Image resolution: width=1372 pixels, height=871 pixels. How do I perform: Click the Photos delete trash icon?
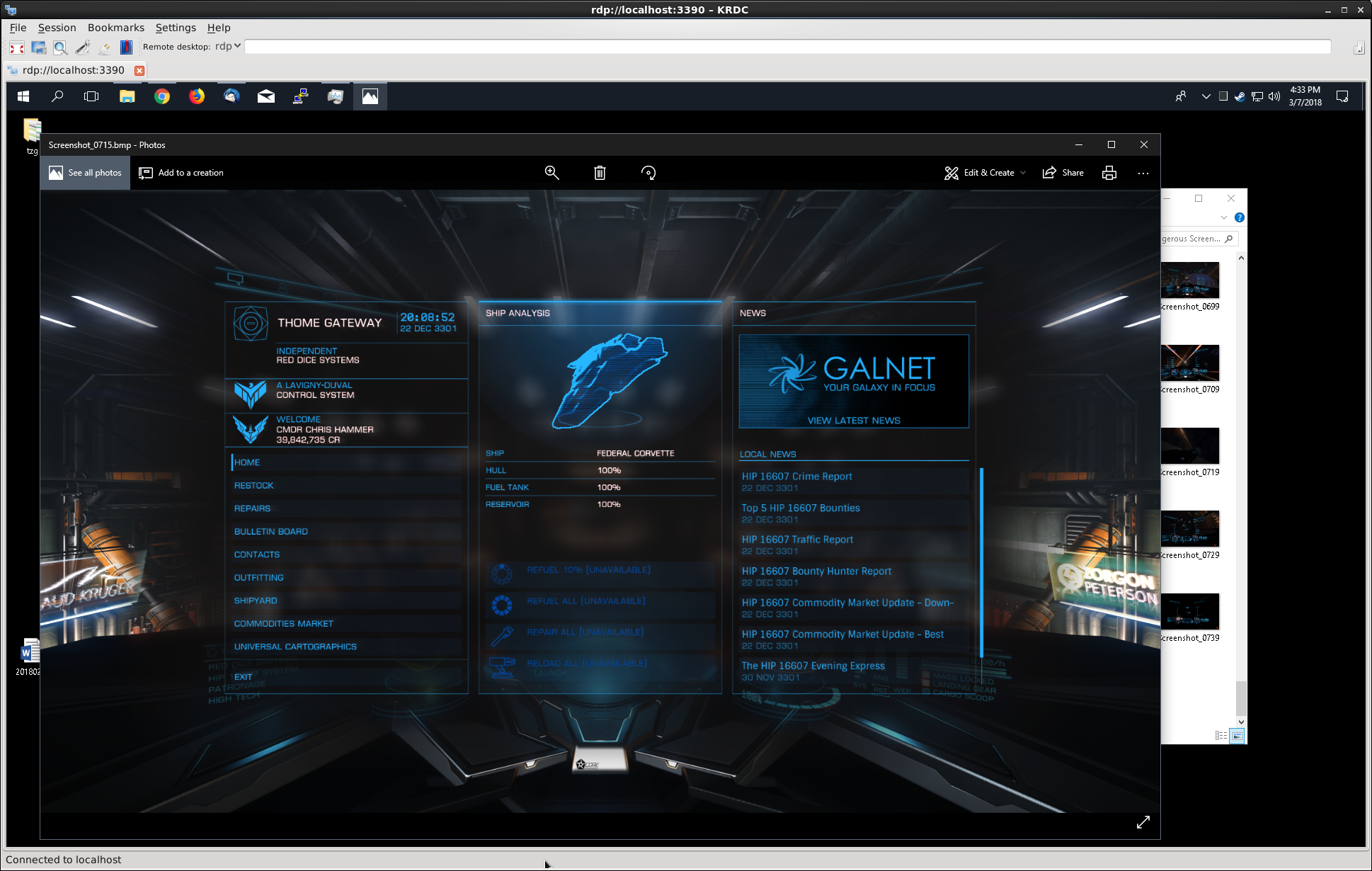click(x=600, y=173)
